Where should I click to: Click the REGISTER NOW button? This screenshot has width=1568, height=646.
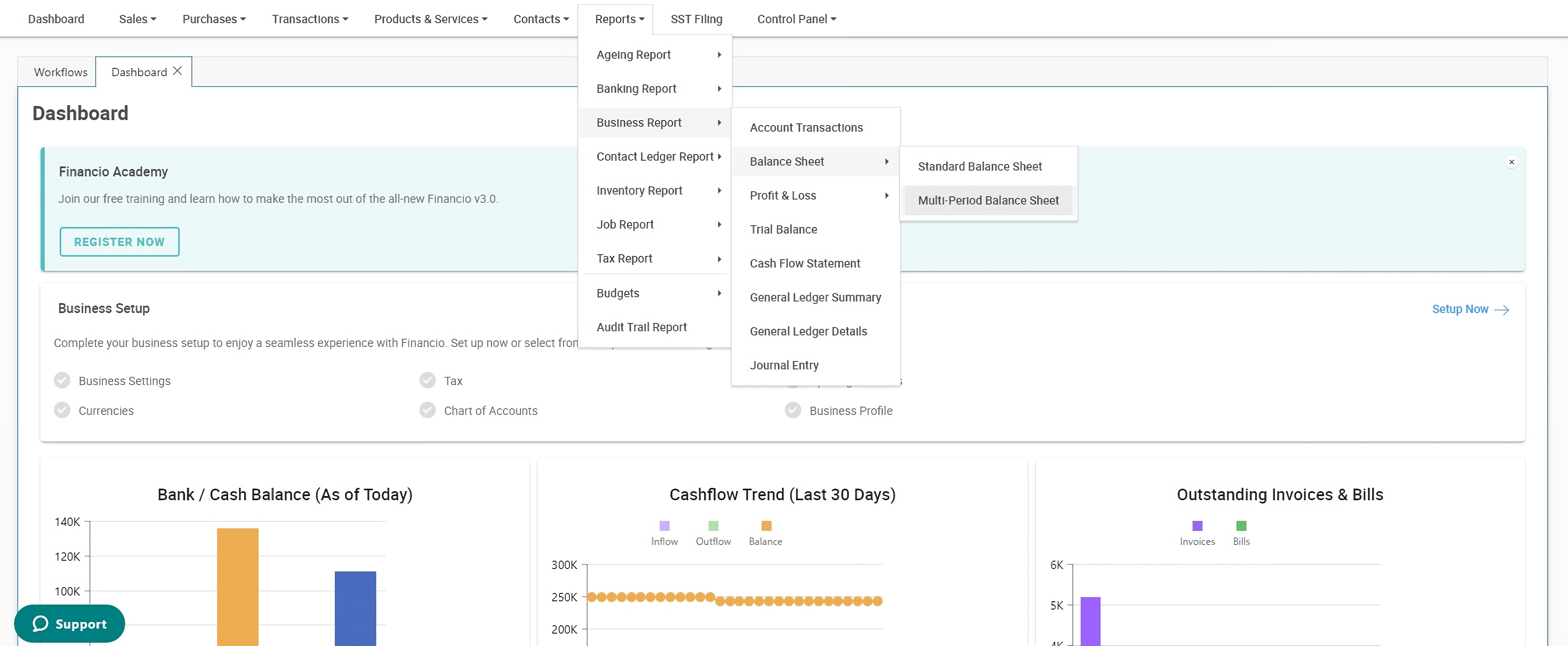(119, 241)
